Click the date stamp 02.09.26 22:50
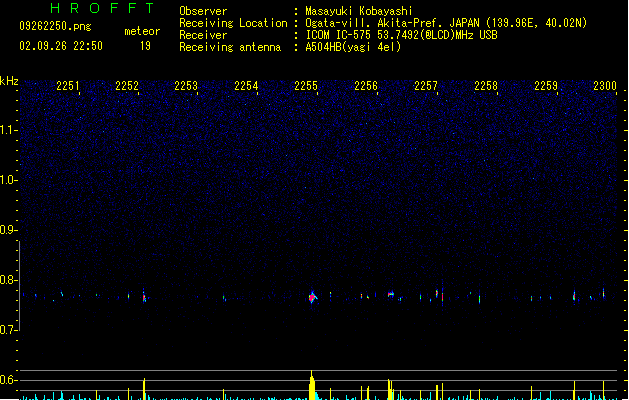The width and height of the screenshot is (629, 400). [x=61, y=46]
